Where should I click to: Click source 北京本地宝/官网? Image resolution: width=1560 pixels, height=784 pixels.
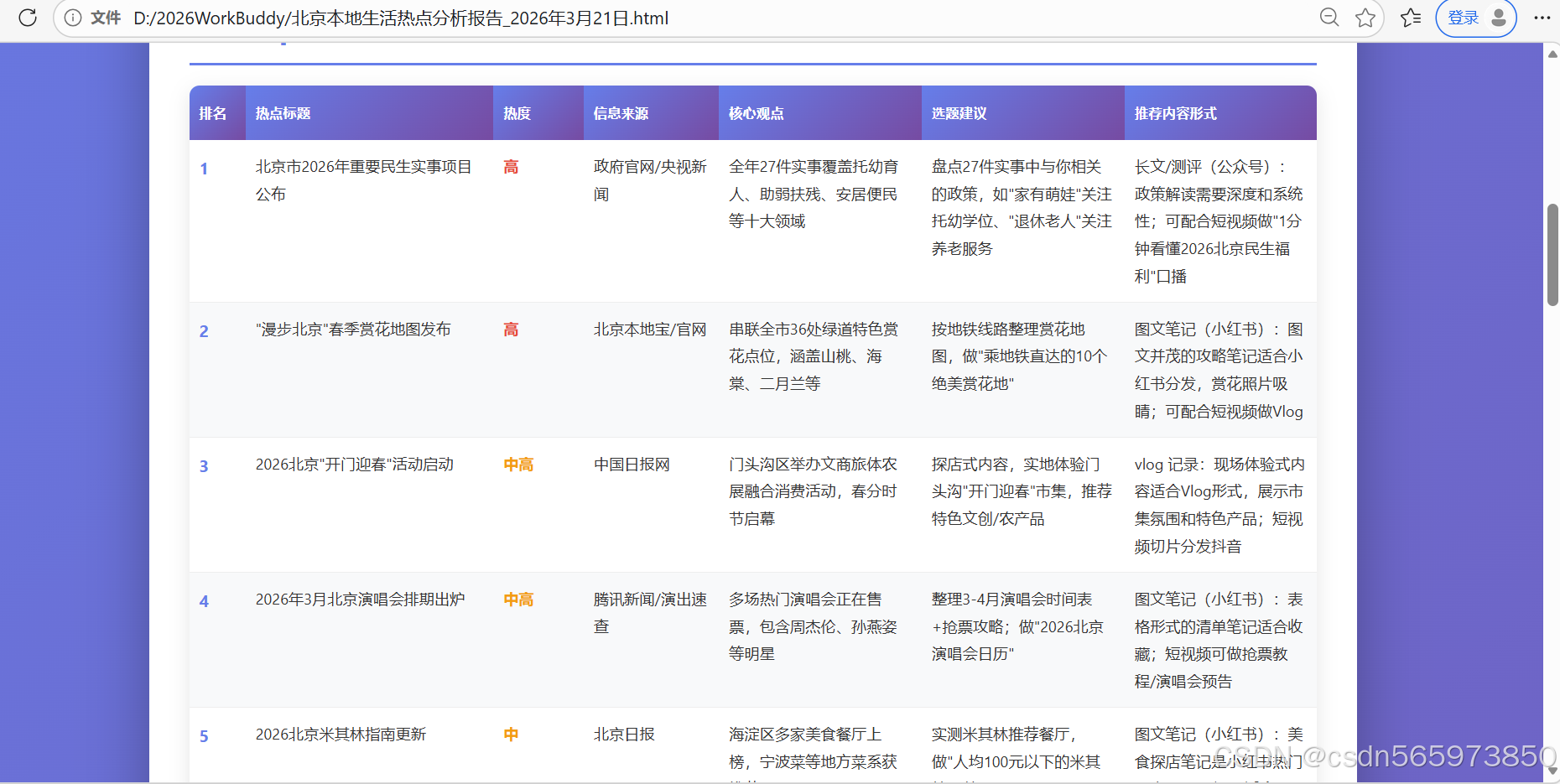650,330
